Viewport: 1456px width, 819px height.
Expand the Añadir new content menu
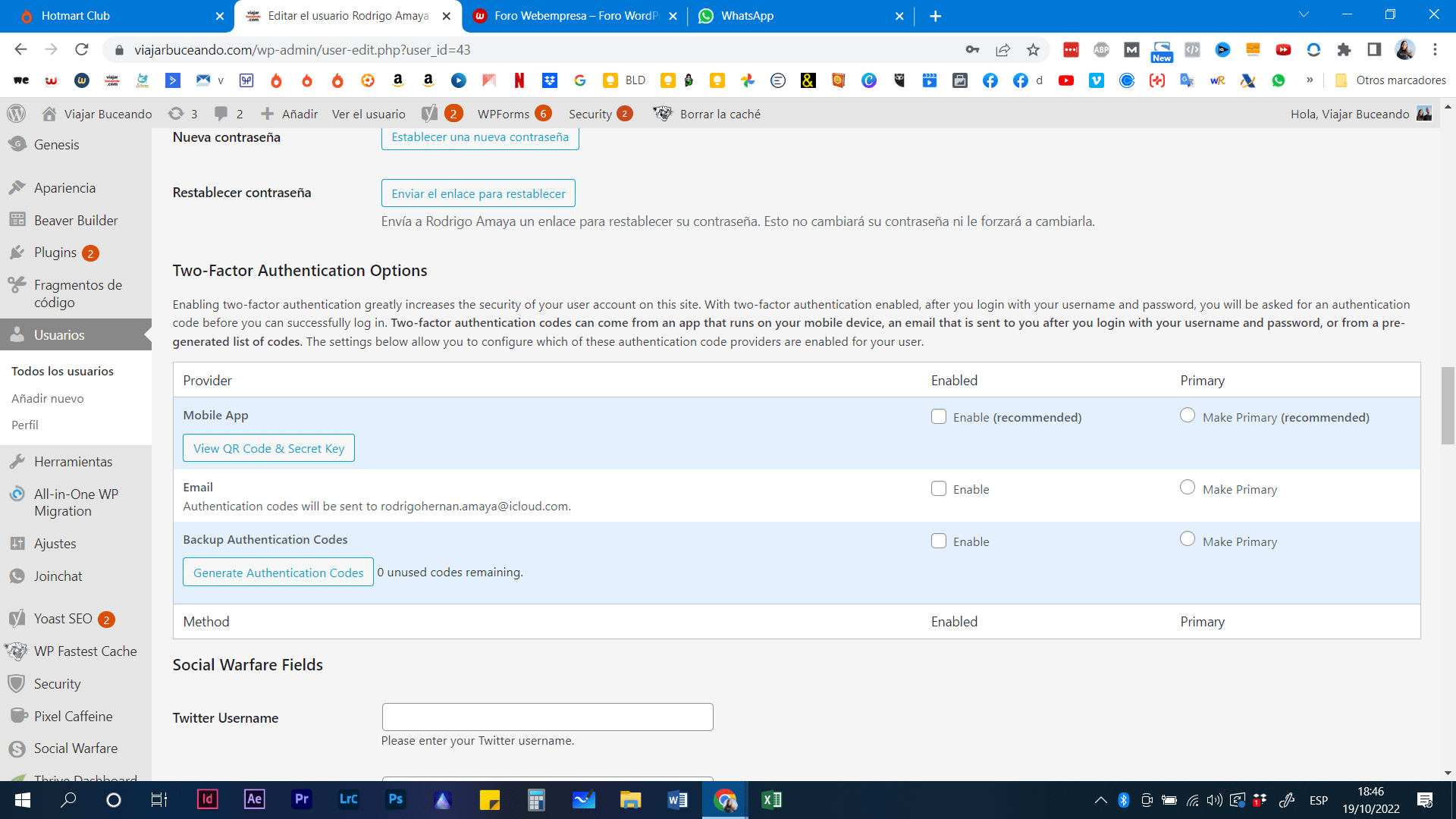pos(289,114)
